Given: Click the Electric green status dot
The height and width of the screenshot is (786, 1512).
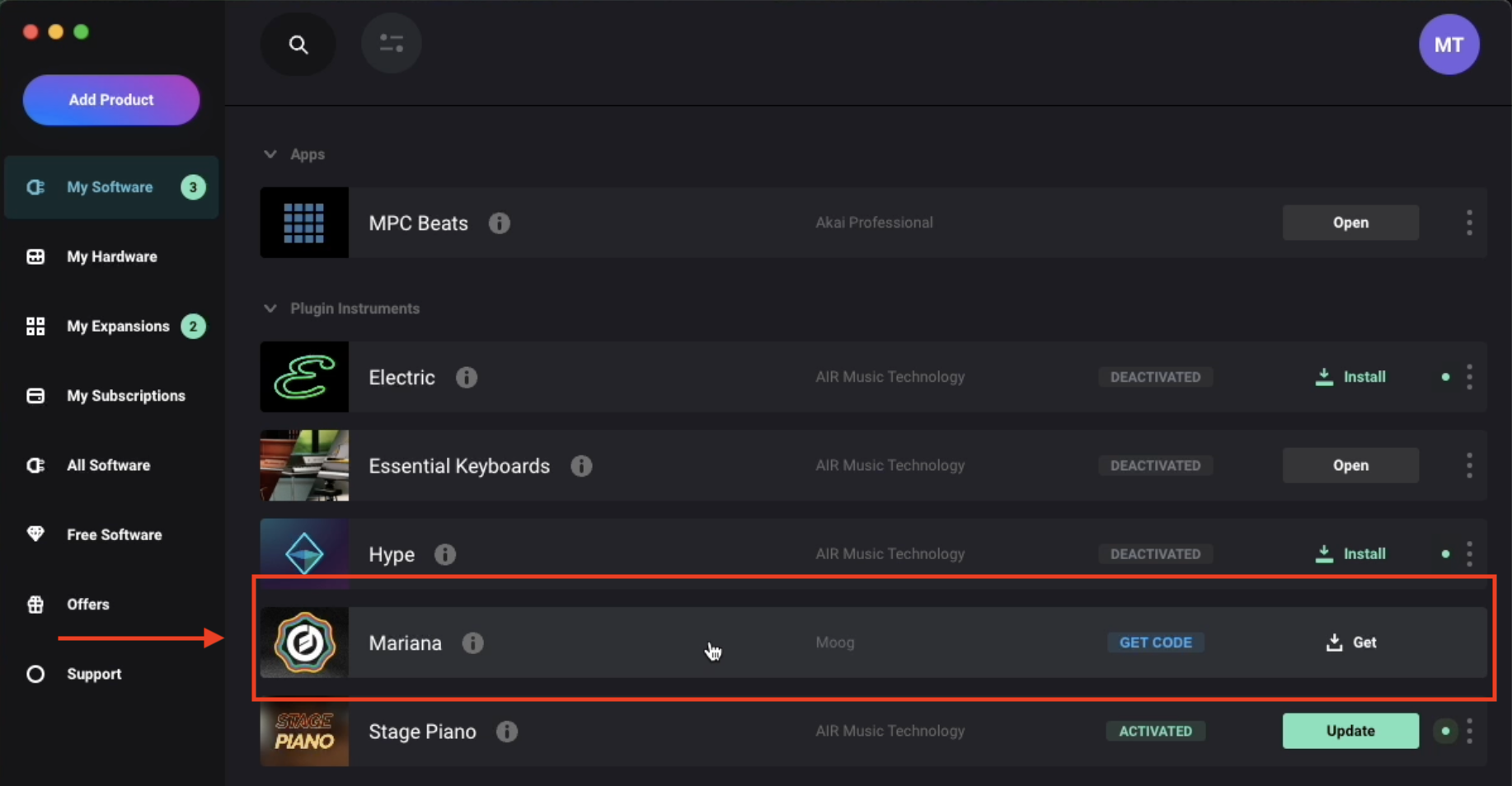Looking at the screenshot, I should coord(1445,377).
